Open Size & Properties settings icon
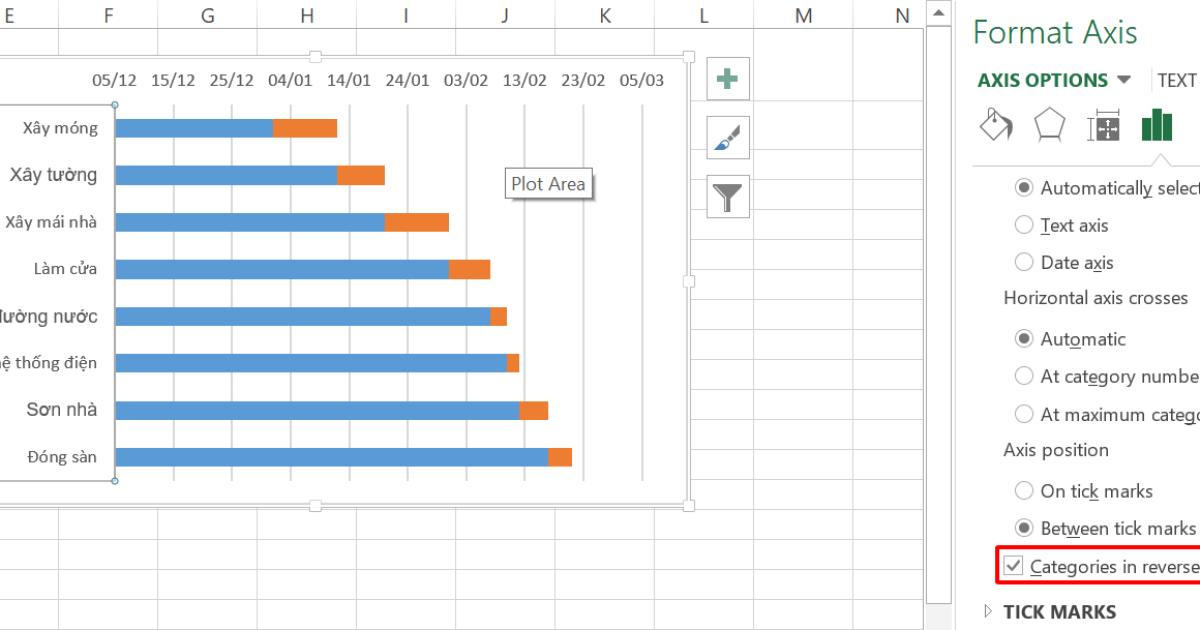Image resolution: width=1200 pixels, height=630 pixels. [1103, 124]
